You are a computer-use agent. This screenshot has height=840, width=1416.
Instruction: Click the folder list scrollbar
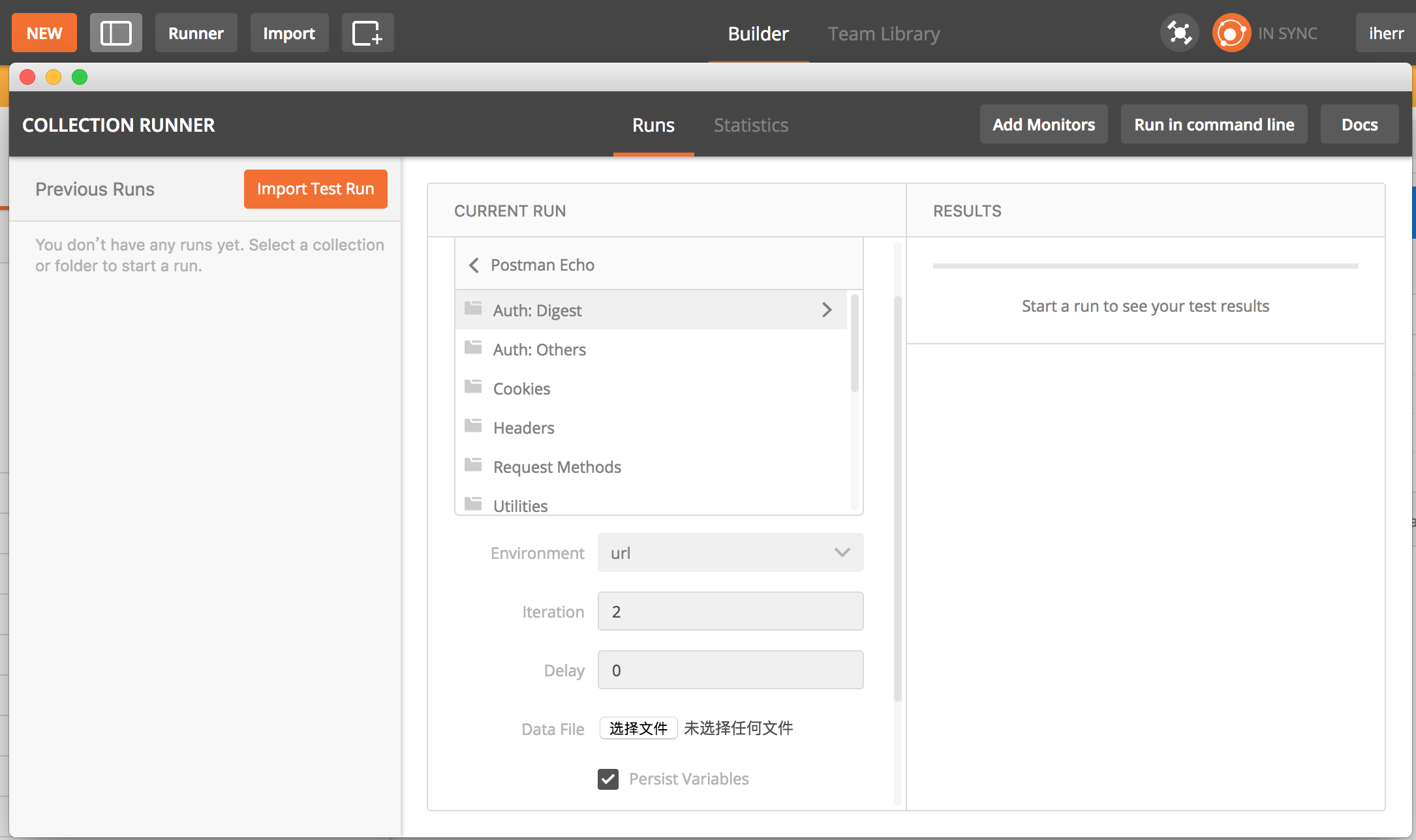coord(854,343)
